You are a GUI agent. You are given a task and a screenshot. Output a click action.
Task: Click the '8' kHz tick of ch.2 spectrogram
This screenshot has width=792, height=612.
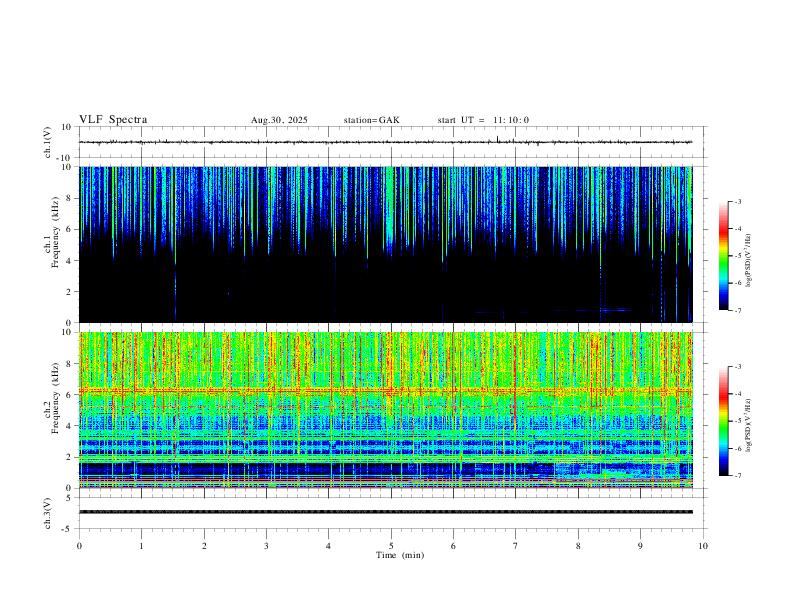69,364
